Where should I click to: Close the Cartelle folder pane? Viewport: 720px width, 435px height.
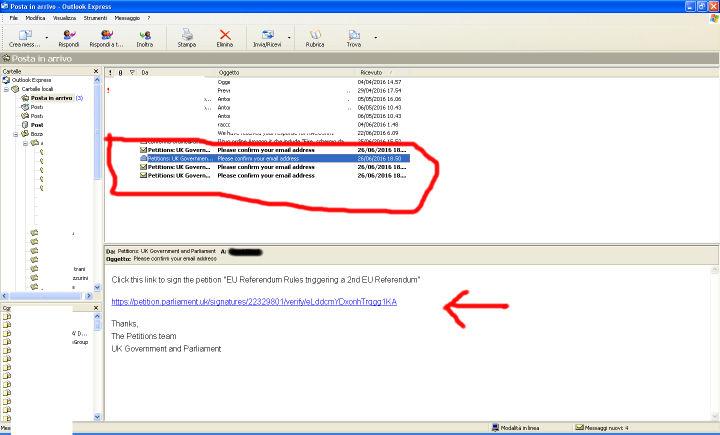click(96, 71)
